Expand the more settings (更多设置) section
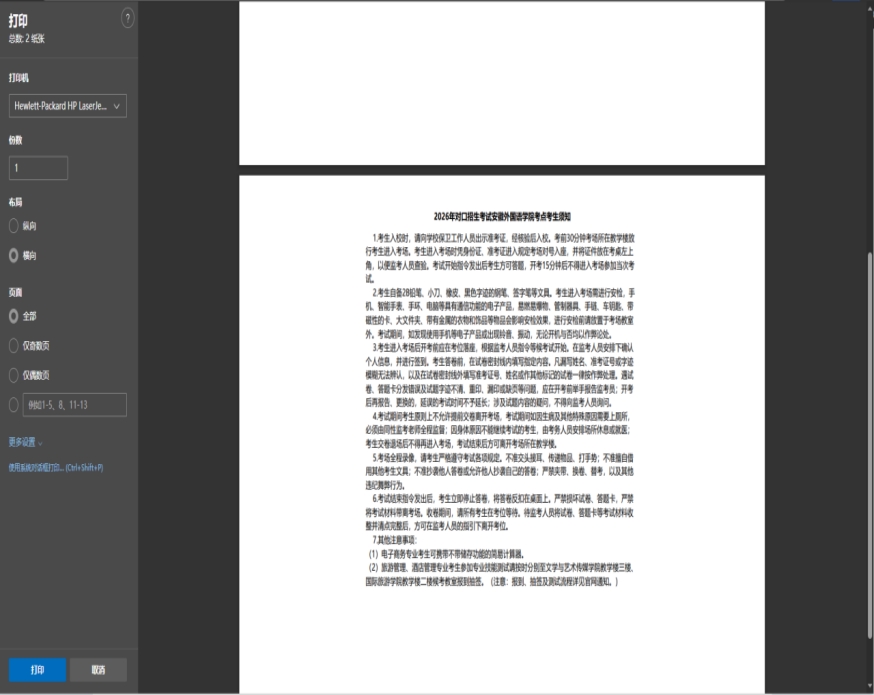The image size is (874, 695). [x=26, y=441]
